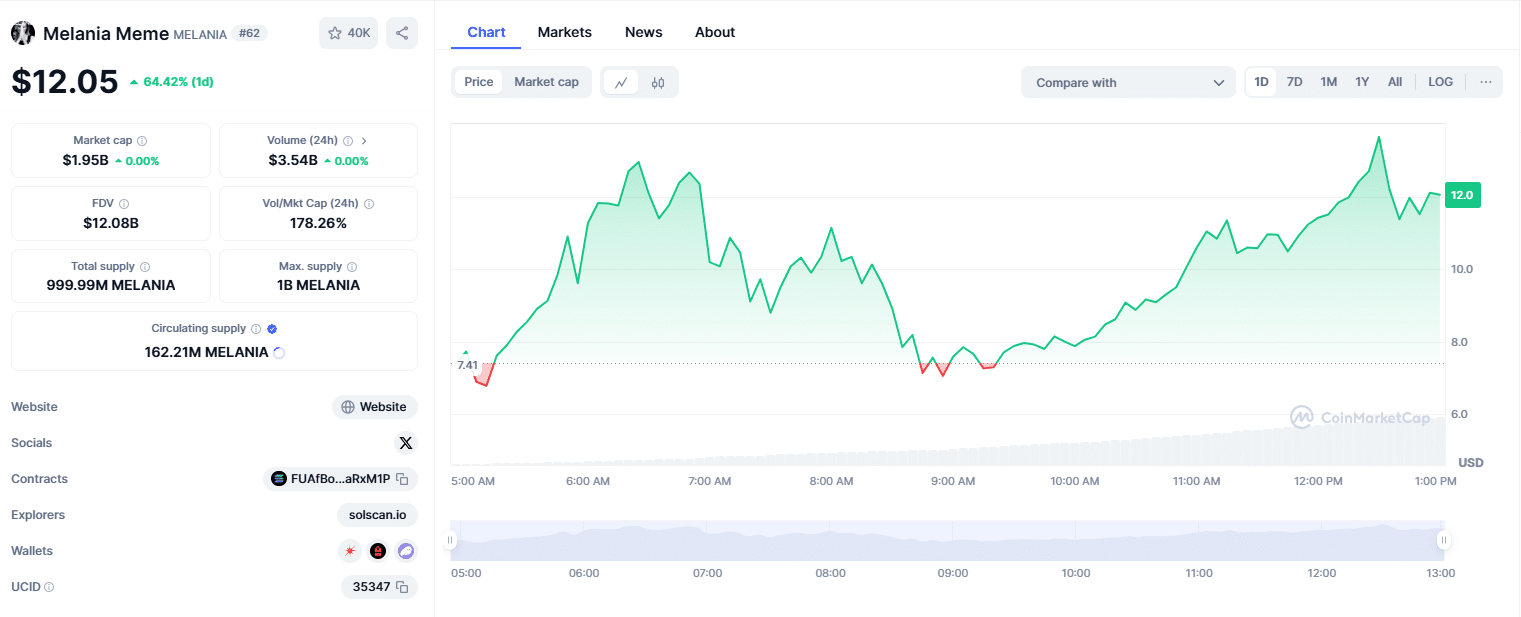Open the solscan.io explorer link

pos(377,515)
